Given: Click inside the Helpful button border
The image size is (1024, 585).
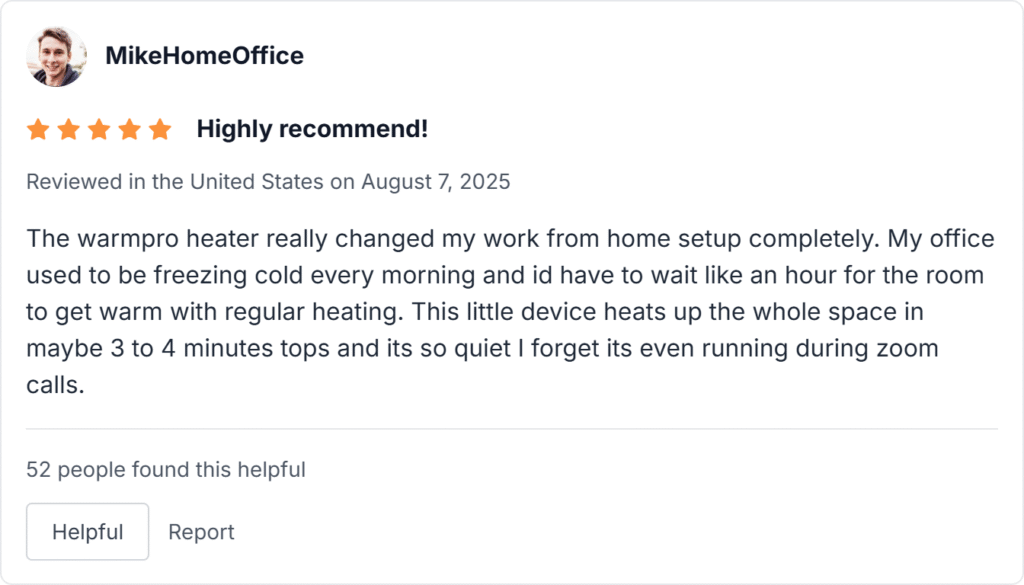Looking at the screenshot, I should point(87,531).
